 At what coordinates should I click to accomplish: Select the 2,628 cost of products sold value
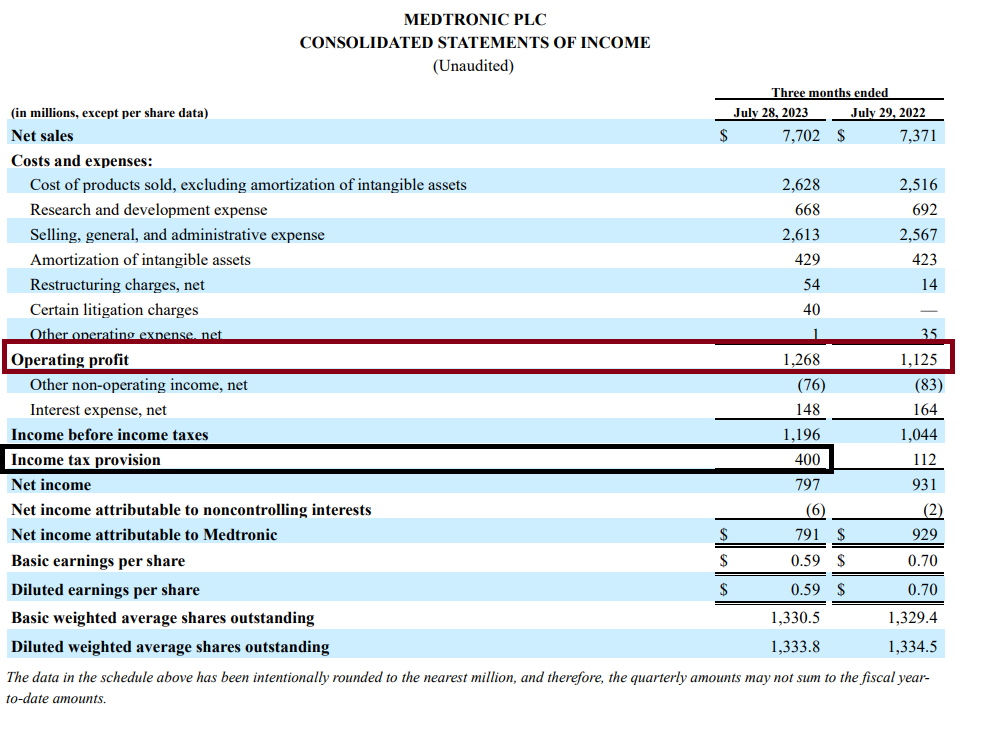pyautogui.click(x=800, y=185)
